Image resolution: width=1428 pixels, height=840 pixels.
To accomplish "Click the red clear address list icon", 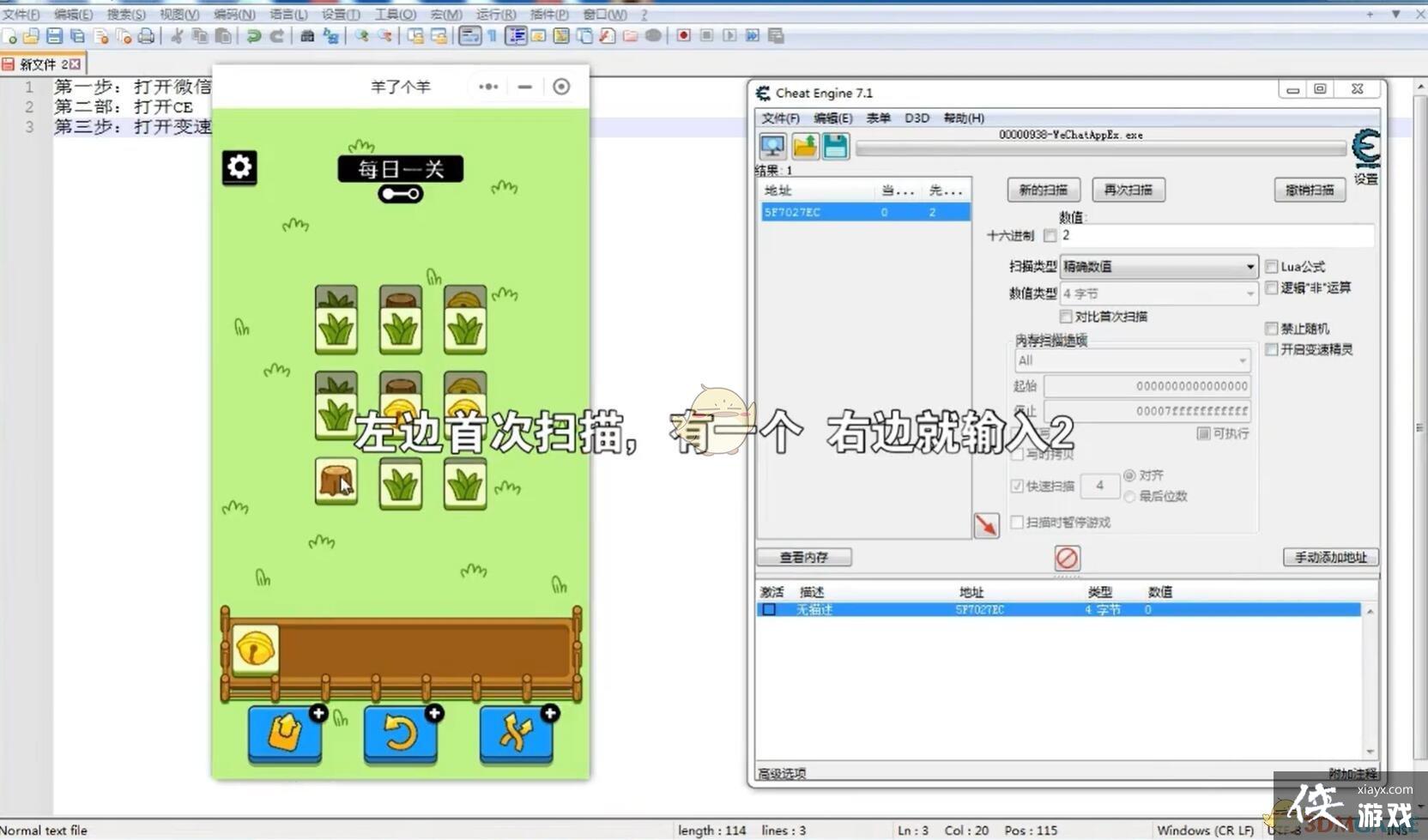I will (1067, 559).
